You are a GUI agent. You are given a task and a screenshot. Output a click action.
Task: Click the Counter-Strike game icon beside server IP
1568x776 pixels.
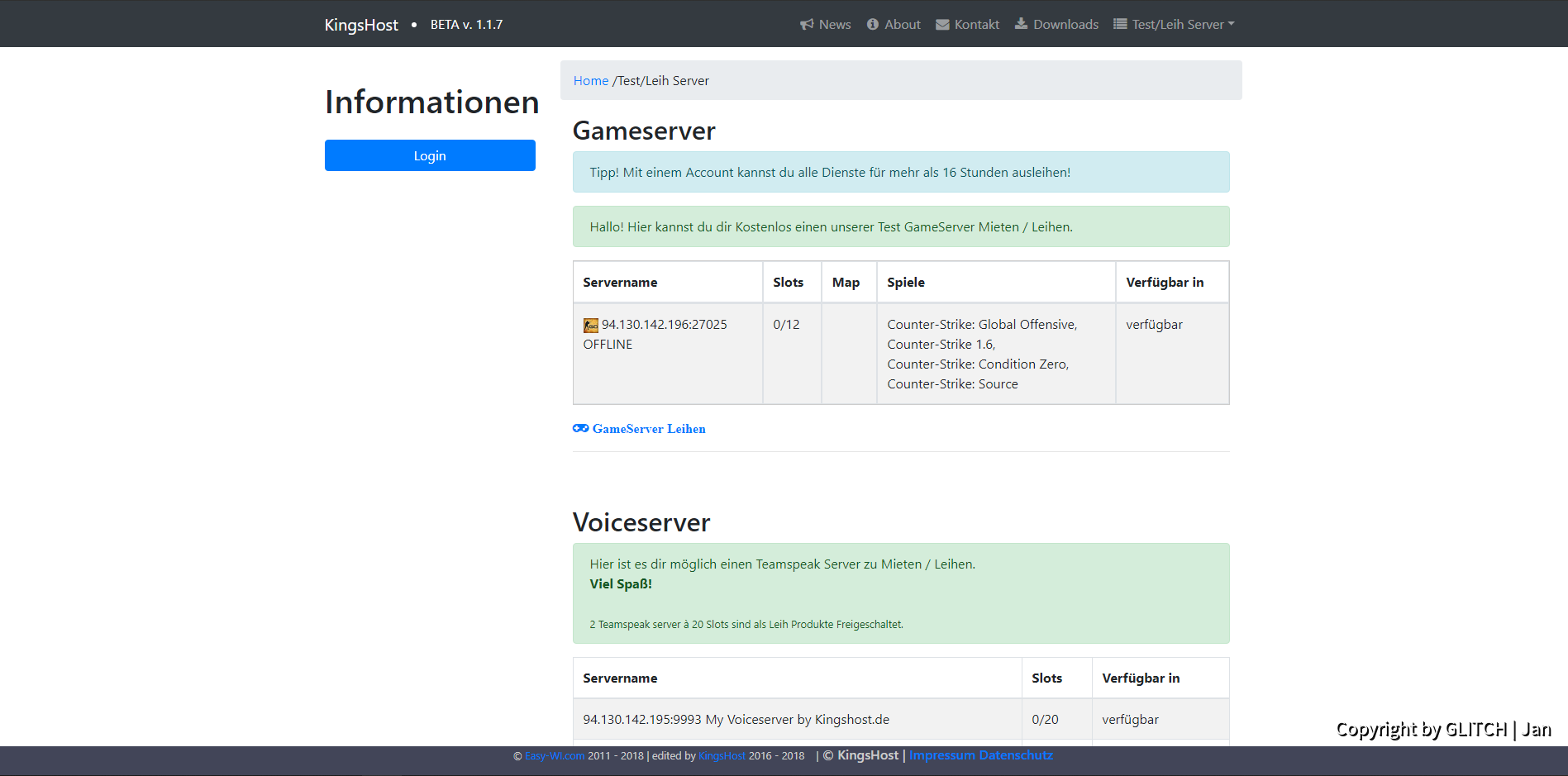590,326
